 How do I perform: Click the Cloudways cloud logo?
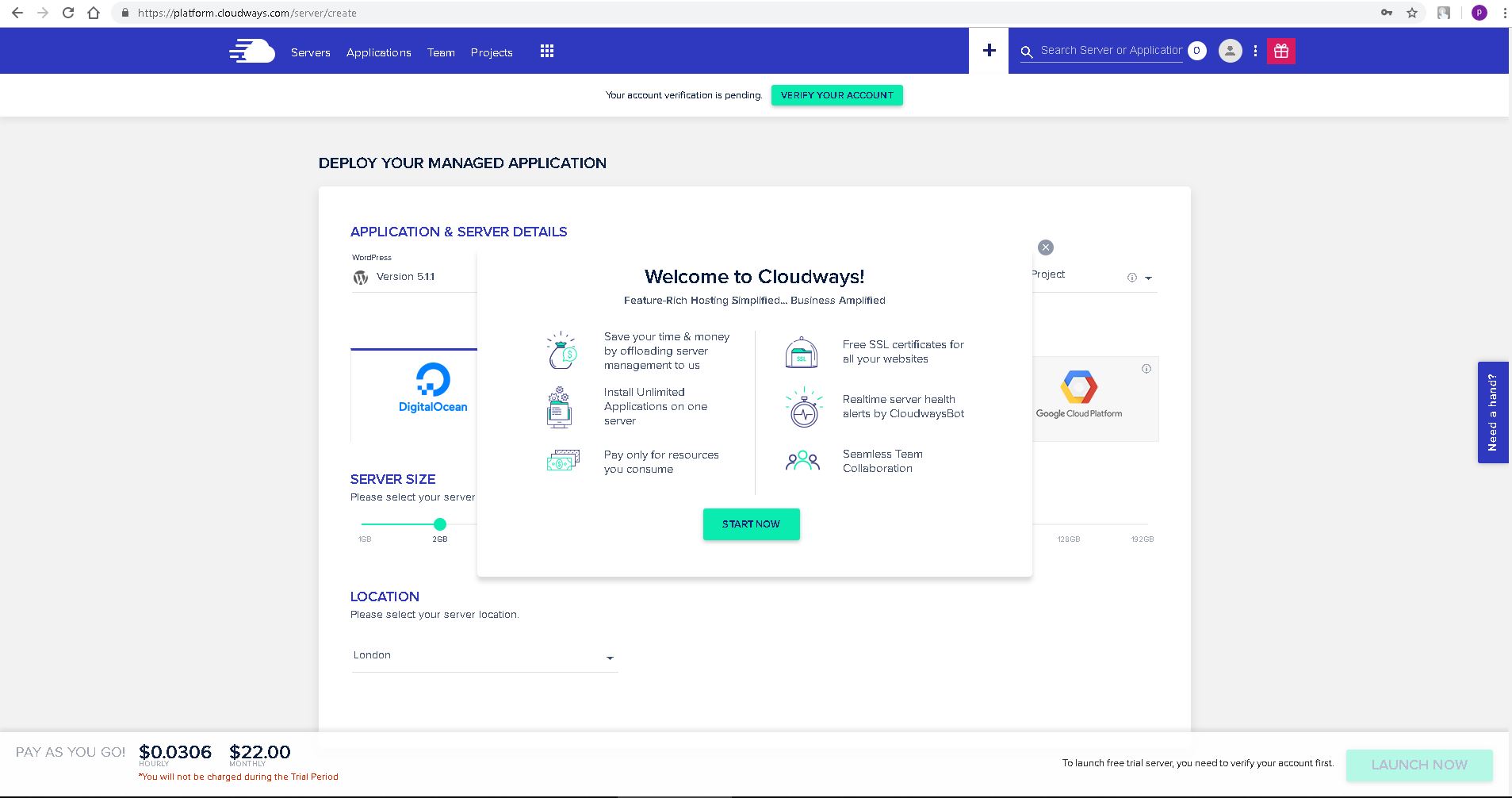(252, 52)
